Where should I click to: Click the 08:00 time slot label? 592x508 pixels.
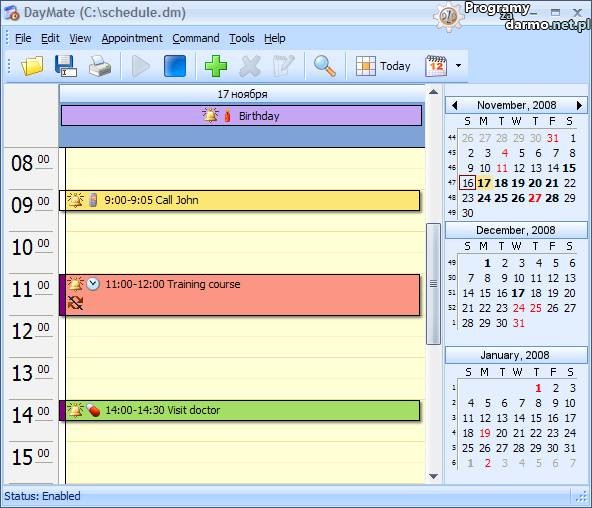30,163
